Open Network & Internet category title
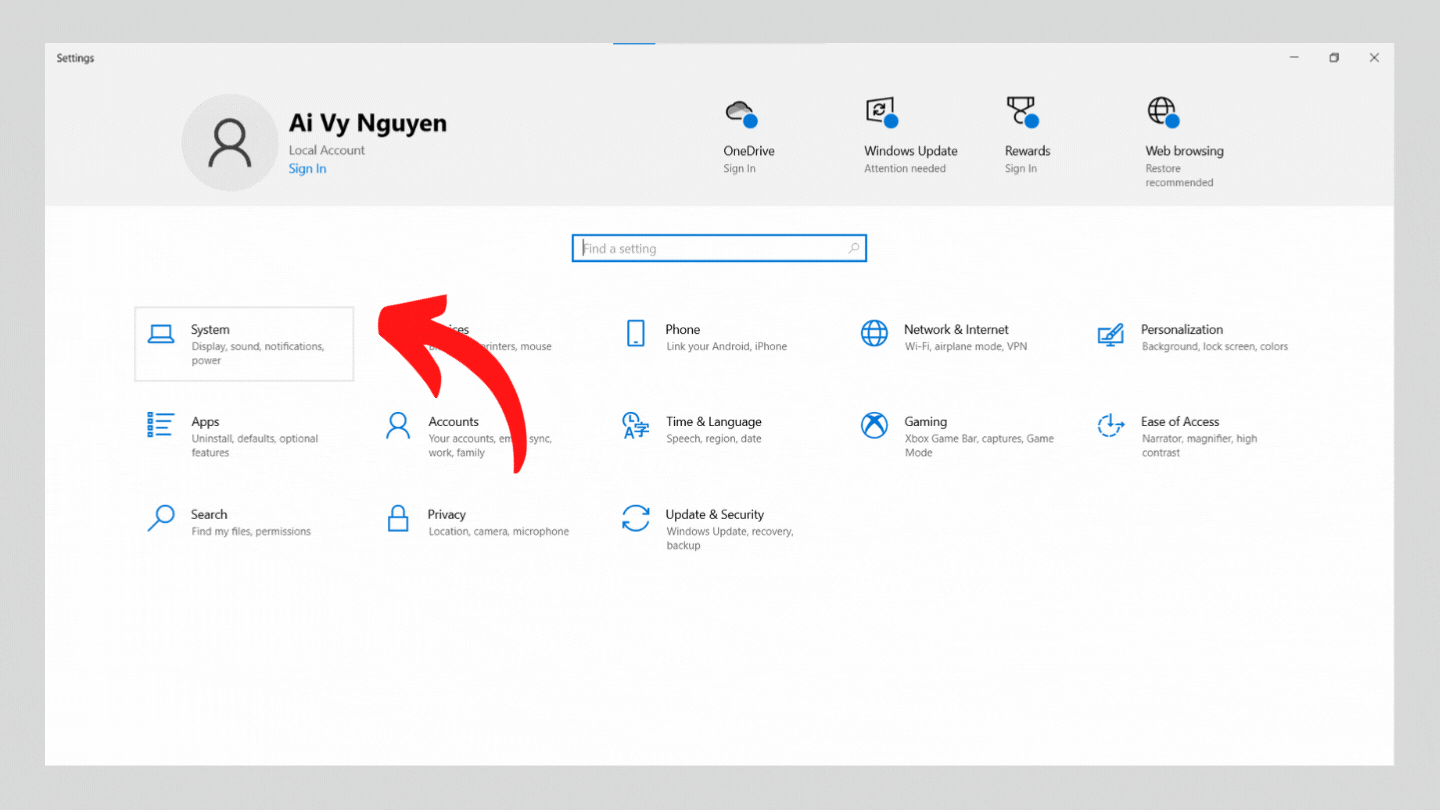The width and height of the screenshot is (1440, 810). click(956, 329)
